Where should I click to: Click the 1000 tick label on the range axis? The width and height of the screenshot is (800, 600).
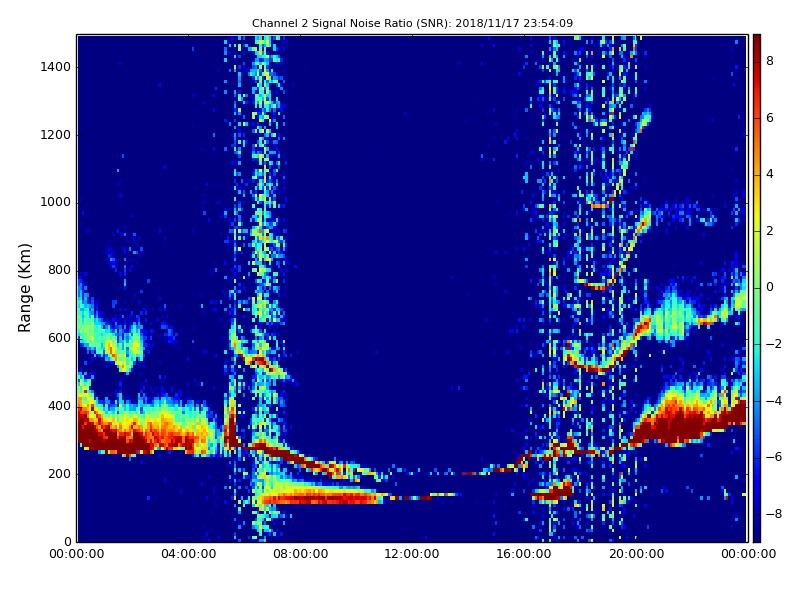(56, 202)
